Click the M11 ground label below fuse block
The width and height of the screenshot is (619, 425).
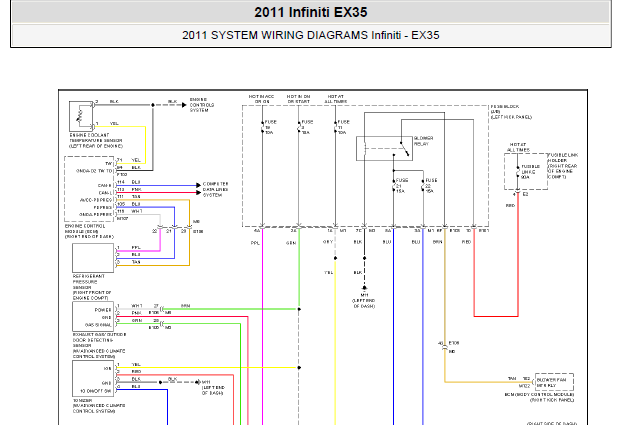[364, 300]
